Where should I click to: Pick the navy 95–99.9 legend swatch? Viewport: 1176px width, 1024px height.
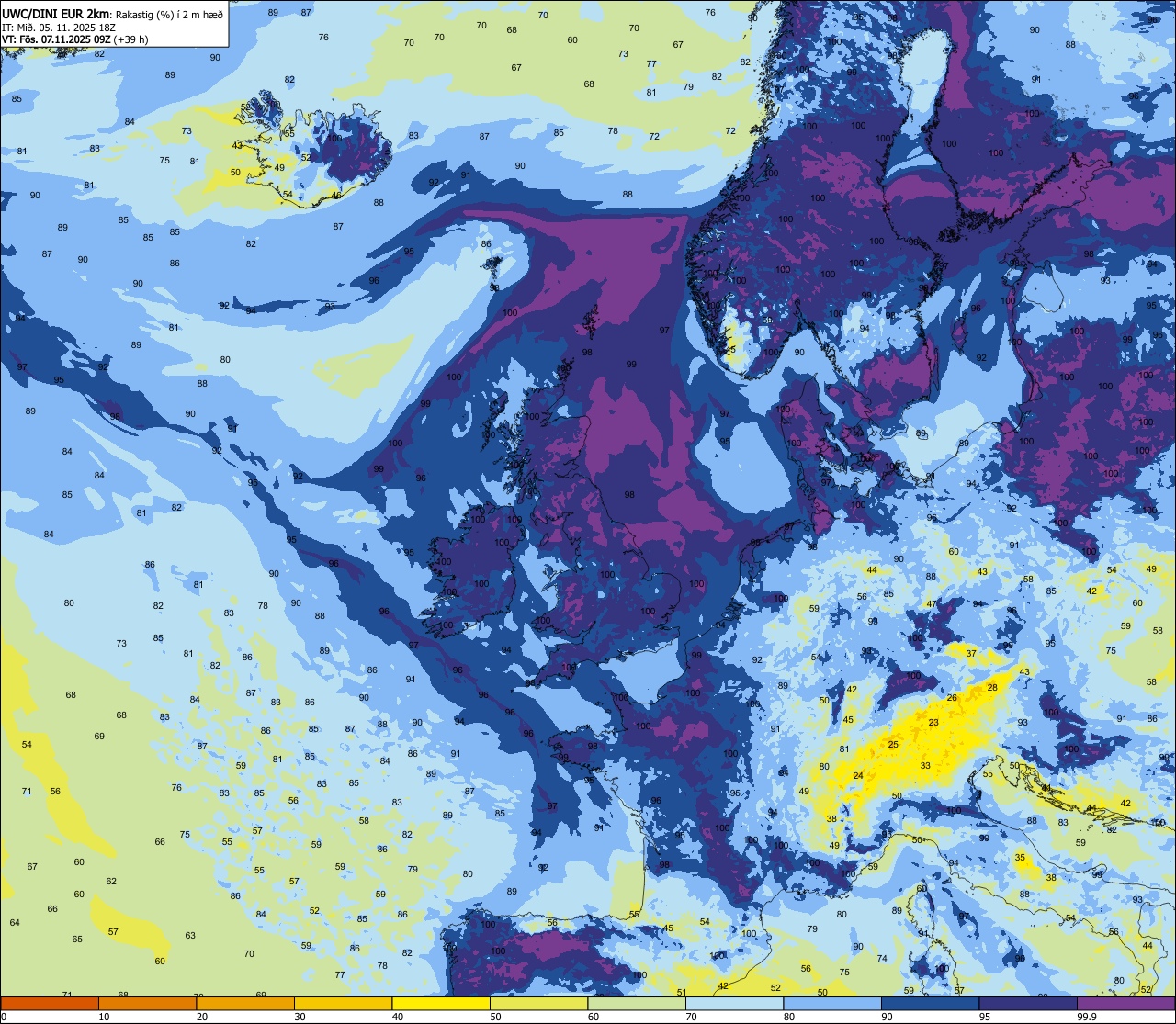coord(1028,1003)
